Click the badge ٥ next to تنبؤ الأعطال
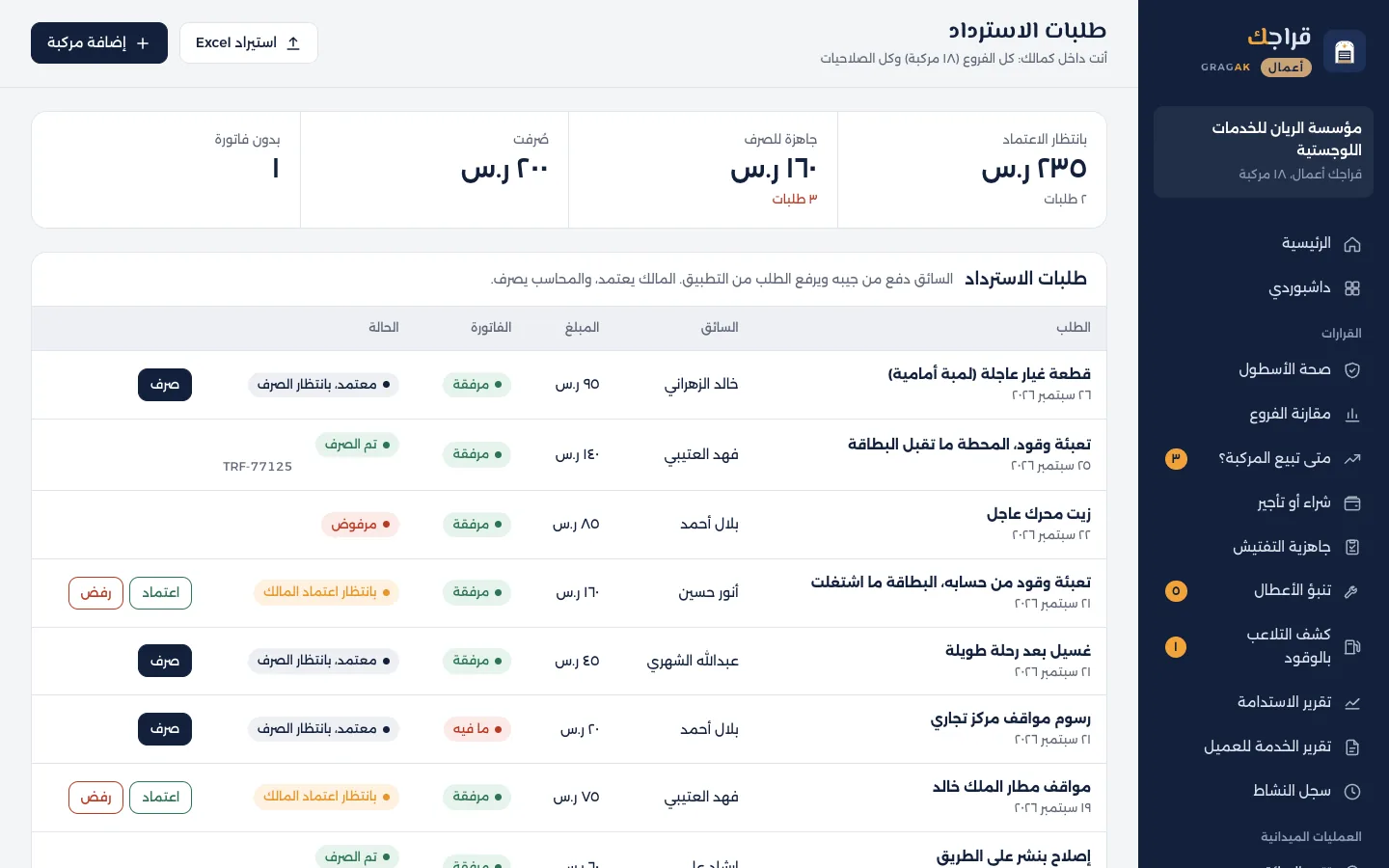 click(x=1176, y=591)
